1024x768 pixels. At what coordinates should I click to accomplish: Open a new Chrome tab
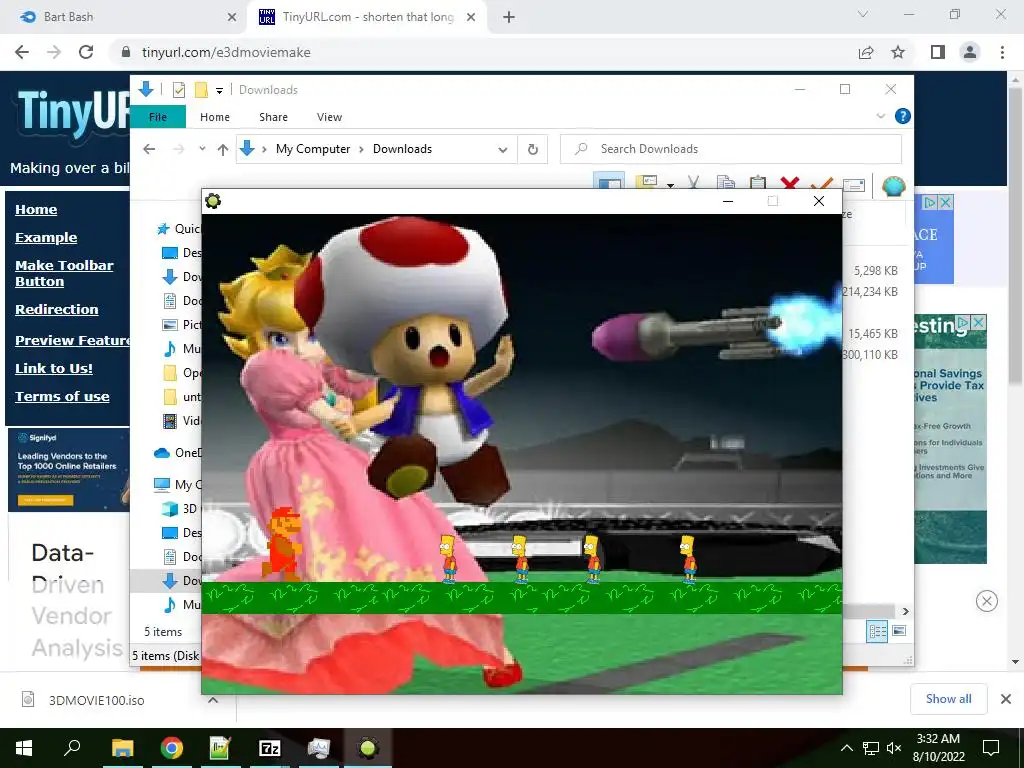point(509,17)
